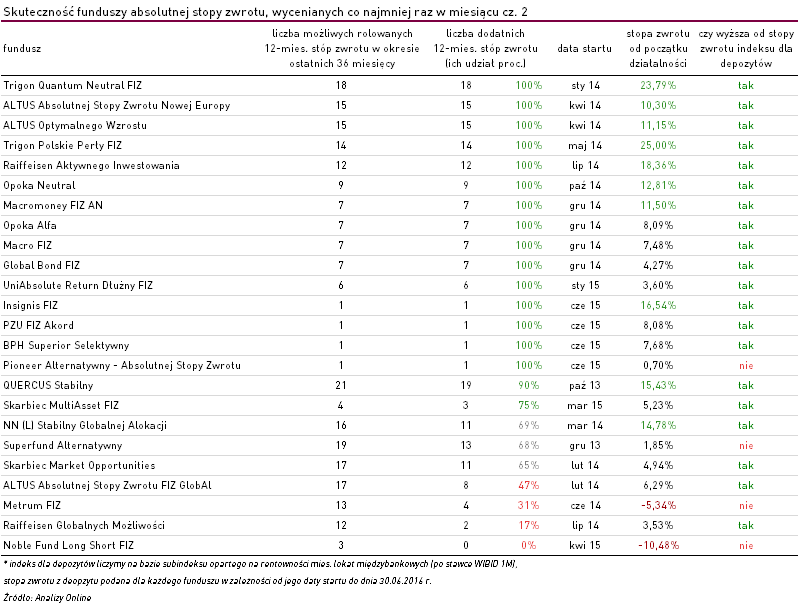This screenshot has width=798, height=607.
Task: Select Global Bond FIZ fund name
Action: pyautogui.click(x=41, y=265)
